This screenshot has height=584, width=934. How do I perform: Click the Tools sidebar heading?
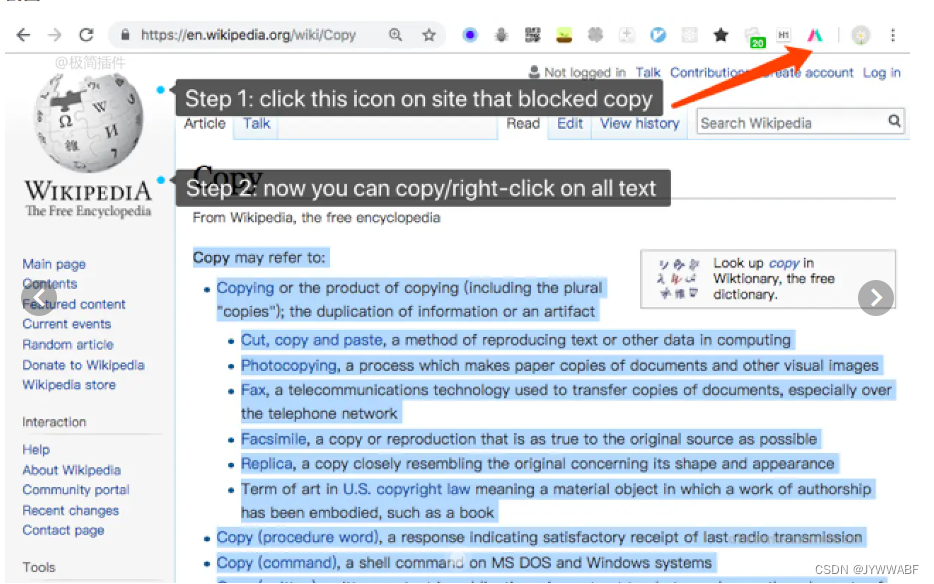39,567
